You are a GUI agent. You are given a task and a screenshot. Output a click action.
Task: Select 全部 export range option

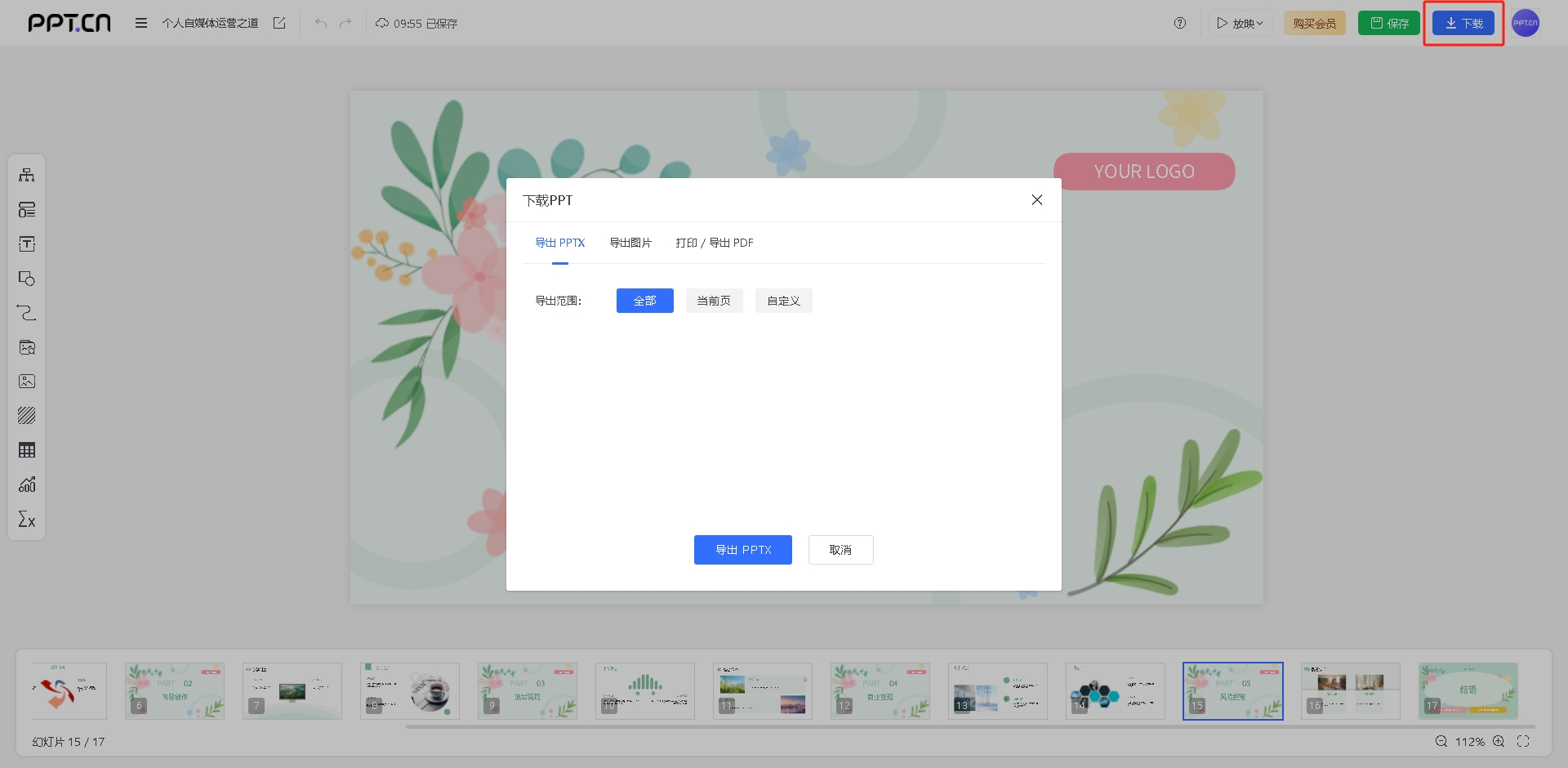coord(644,301)
